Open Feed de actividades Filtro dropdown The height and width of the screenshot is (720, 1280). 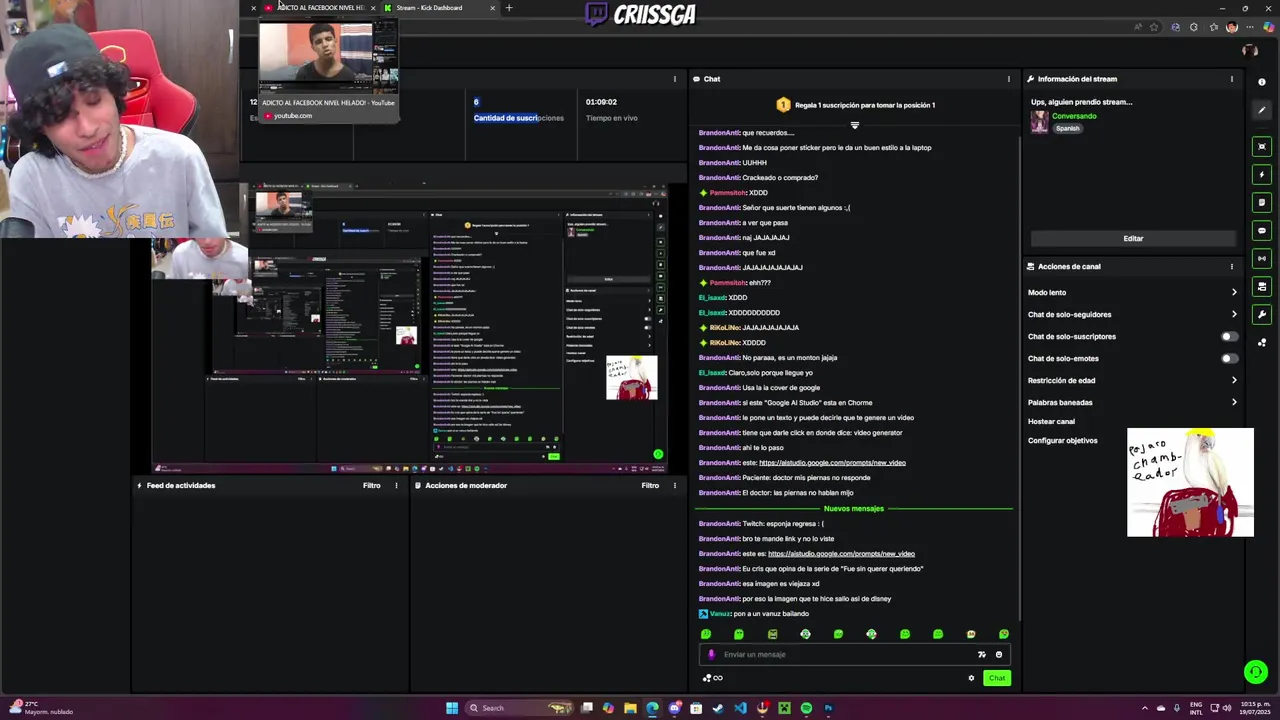tap(371, 485)
